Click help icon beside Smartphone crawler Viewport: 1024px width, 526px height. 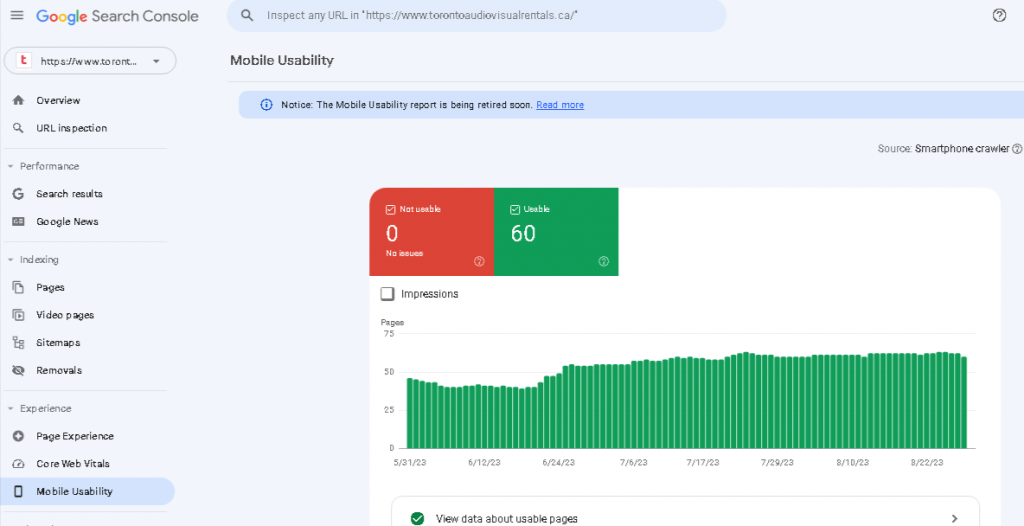click(x=1017, y=149)
